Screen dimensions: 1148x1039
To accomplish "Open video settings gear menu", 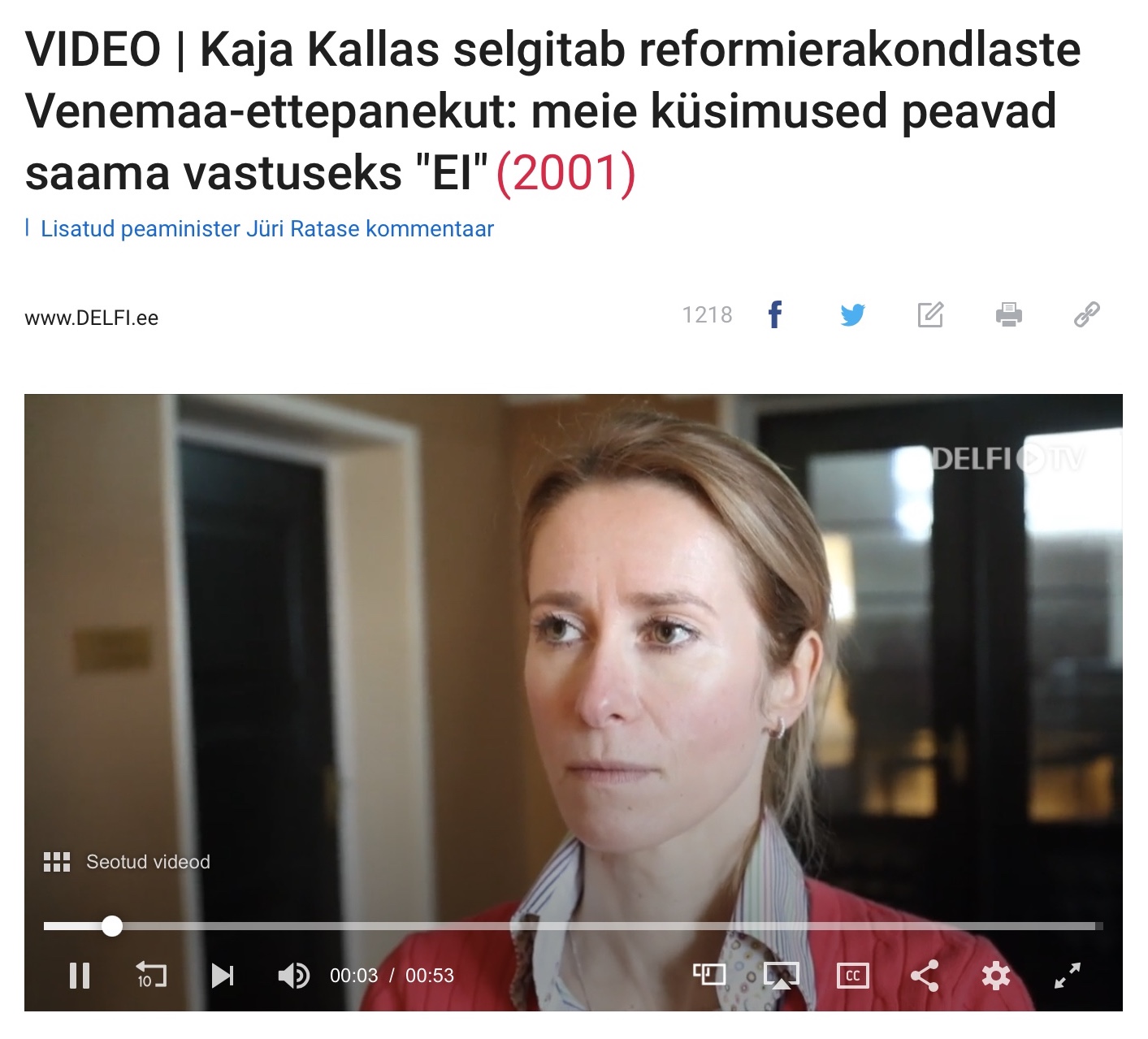I will coord(996,976).
